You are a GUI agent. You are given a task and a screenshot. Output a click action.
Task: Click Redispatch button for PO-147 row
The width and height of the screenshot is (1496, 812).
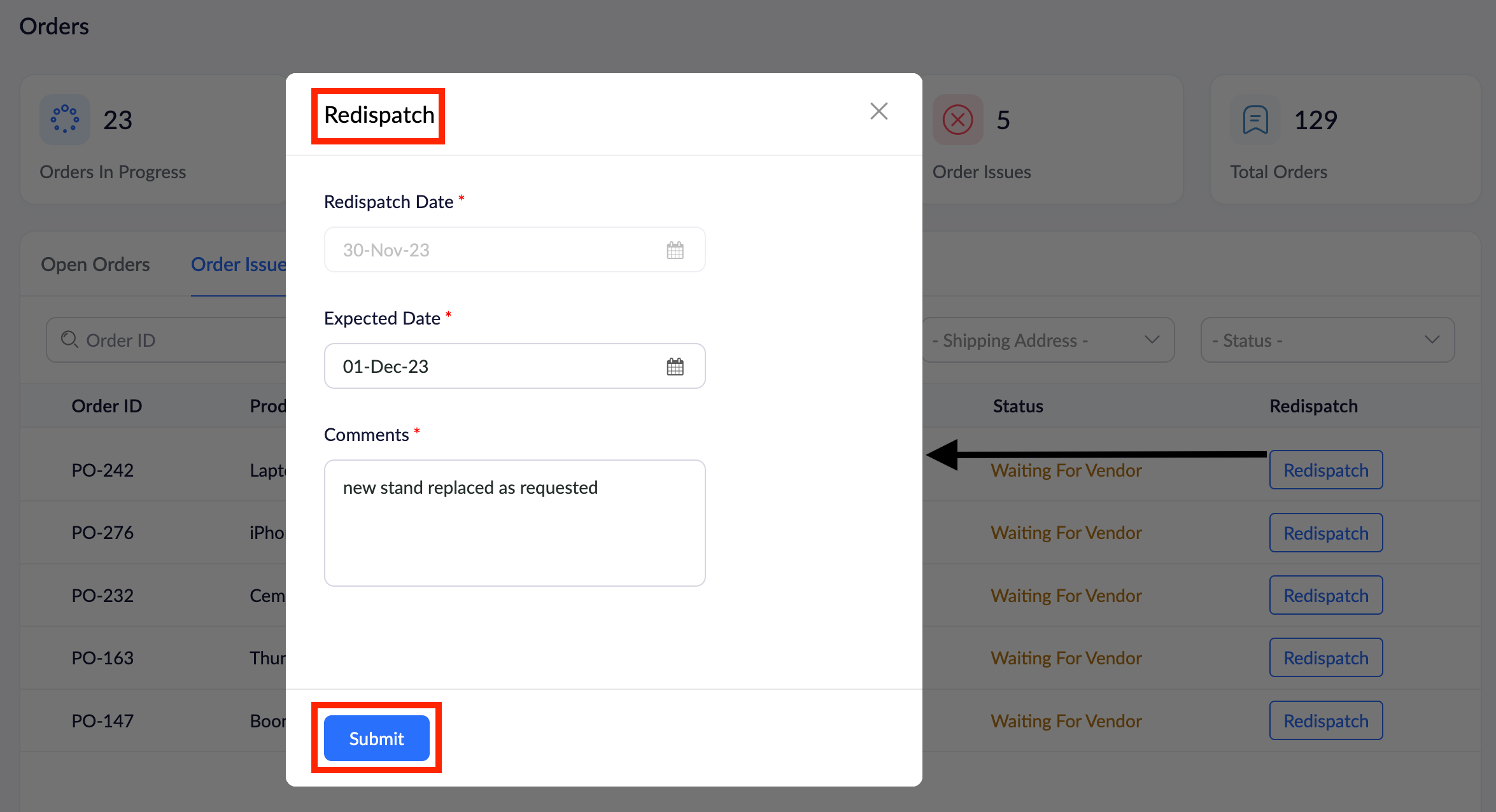1325,721
